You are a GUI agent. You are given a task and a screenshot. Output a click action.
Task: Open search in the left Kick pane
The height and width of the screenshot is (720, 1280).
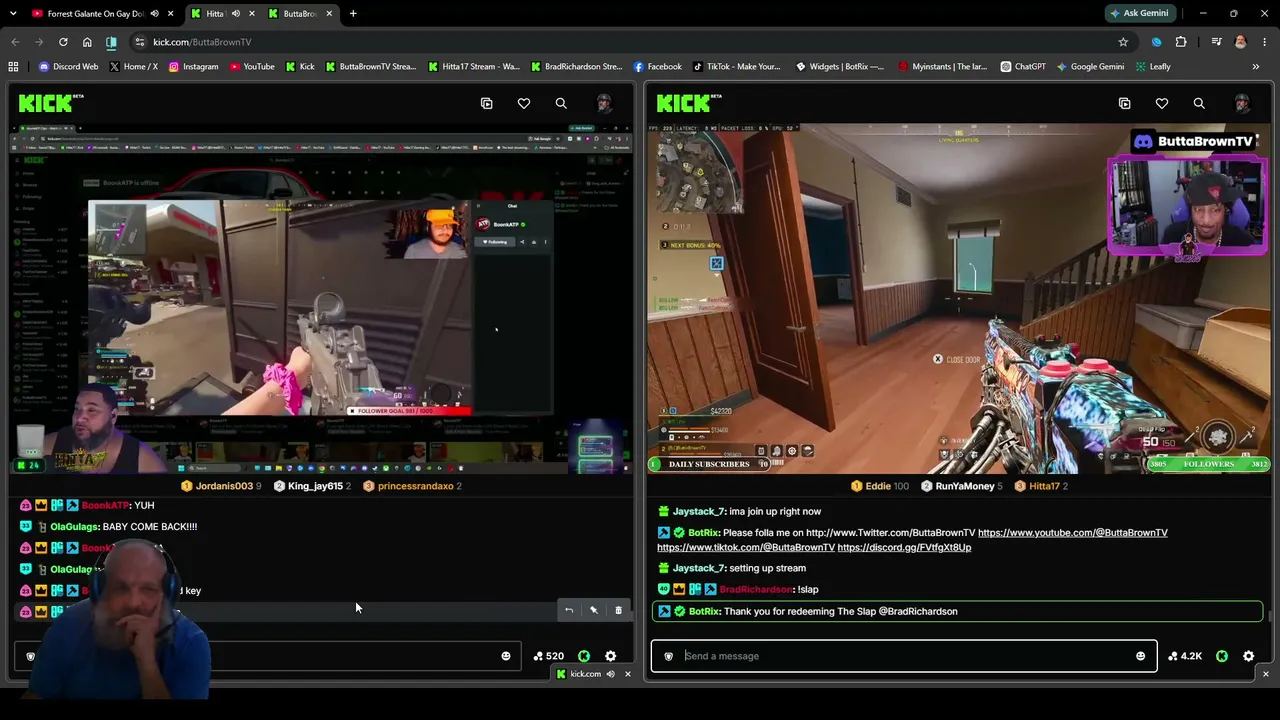click(x=561, y=104)
